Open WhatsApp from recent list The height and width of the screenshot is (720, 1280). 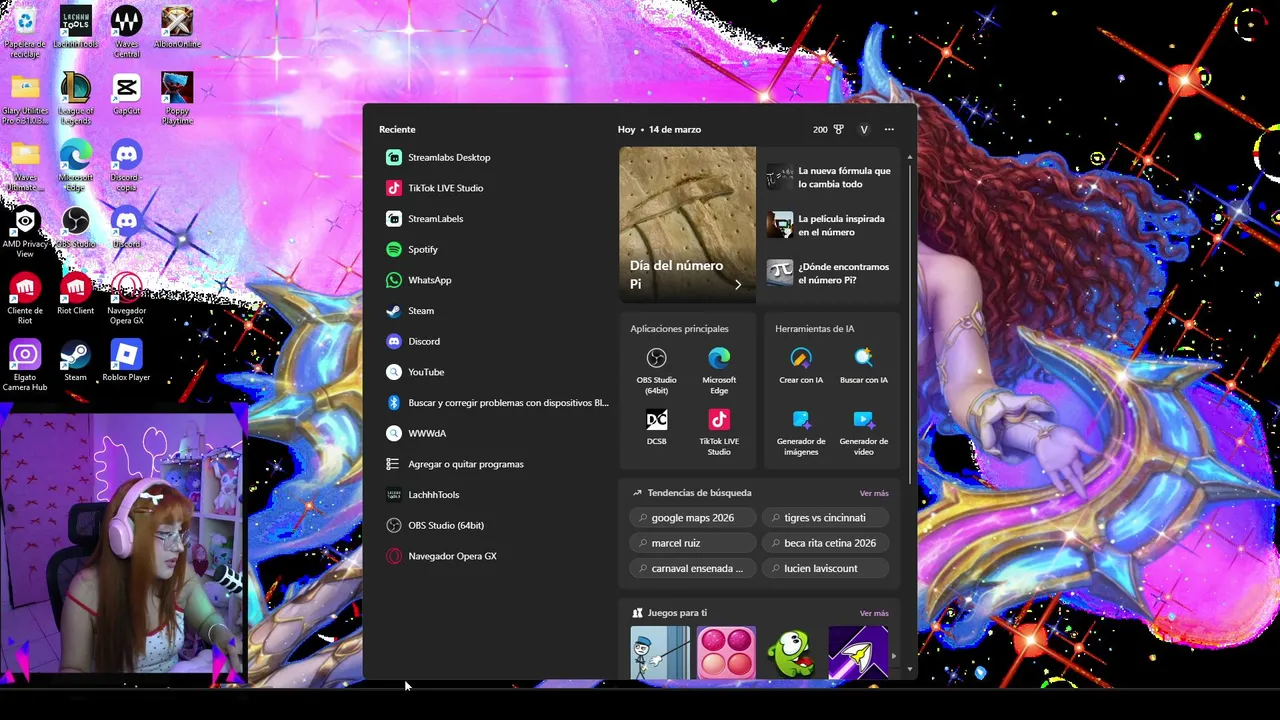(x=495, y=280)
